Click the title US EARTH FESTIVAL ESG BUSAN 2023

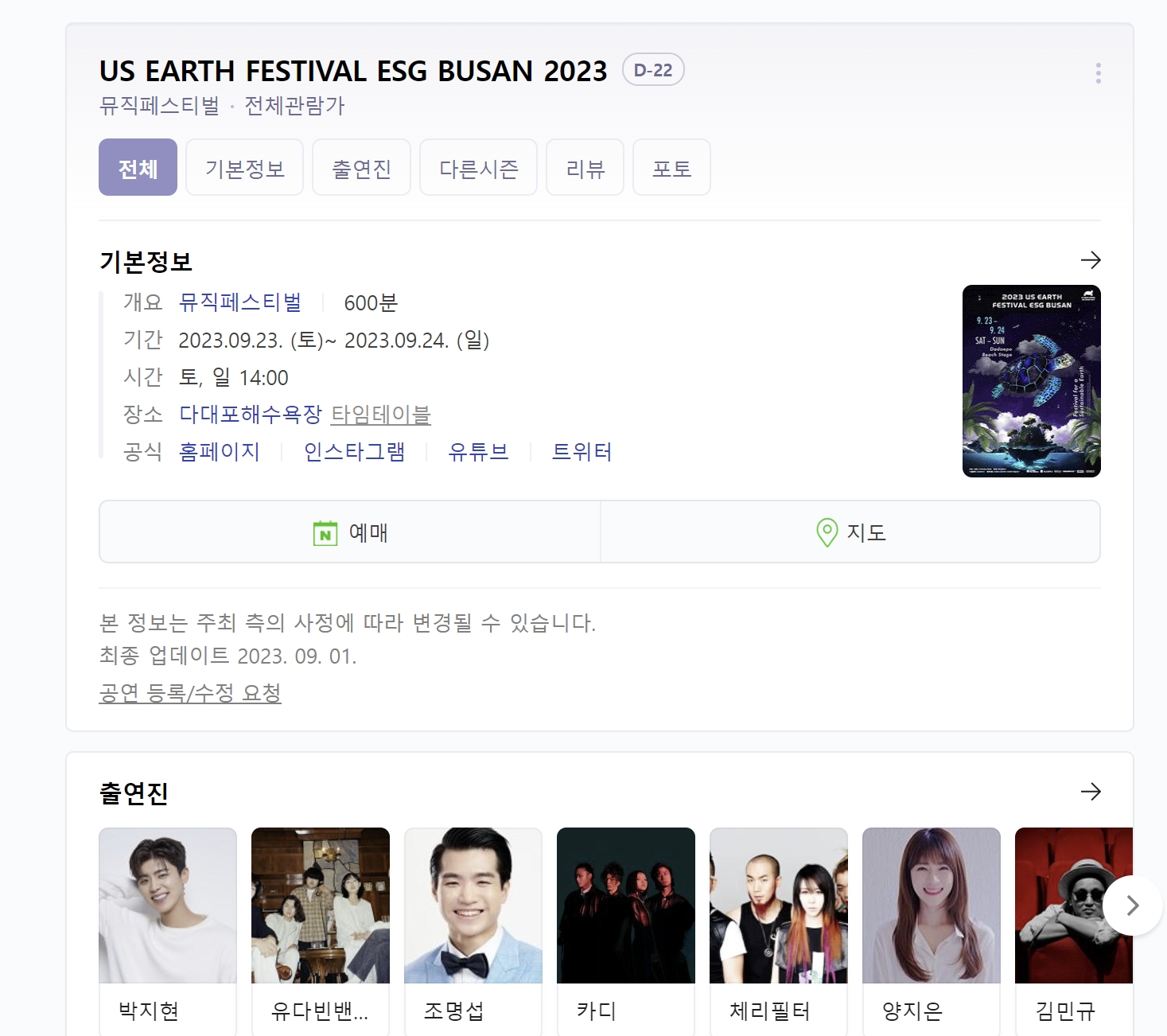click(x=353, y=71)
